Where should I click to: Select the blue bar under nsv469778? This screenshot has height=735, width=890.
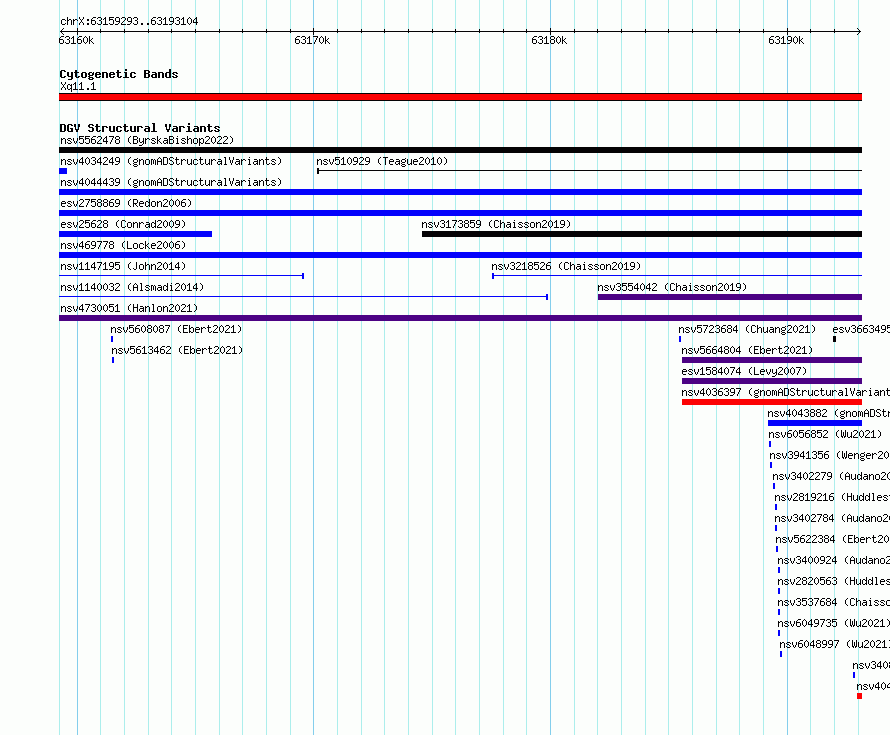pyautogui.click(x=460, y=255)
